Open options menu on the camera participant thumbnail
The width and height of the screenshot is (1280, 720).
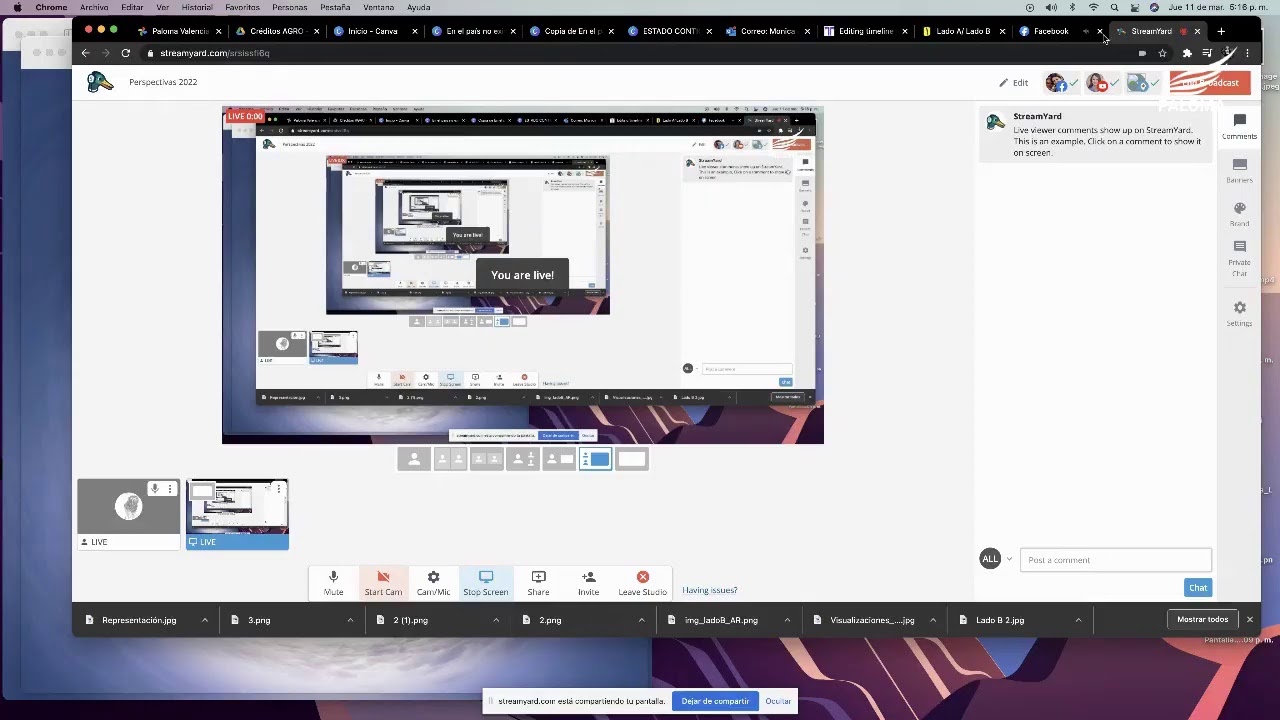tap(170, 489)
